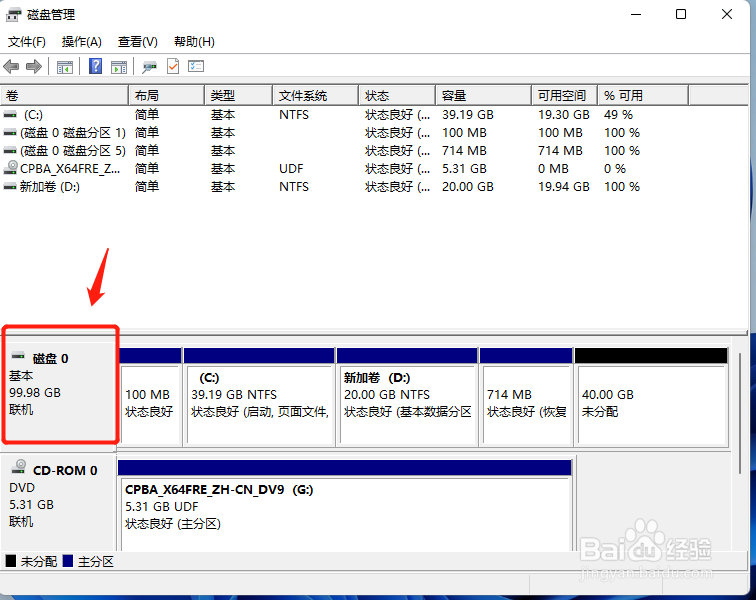This screenshot has height=600, width=756.
Task: Minimize the Disk Management window
Action: (636, 14)
